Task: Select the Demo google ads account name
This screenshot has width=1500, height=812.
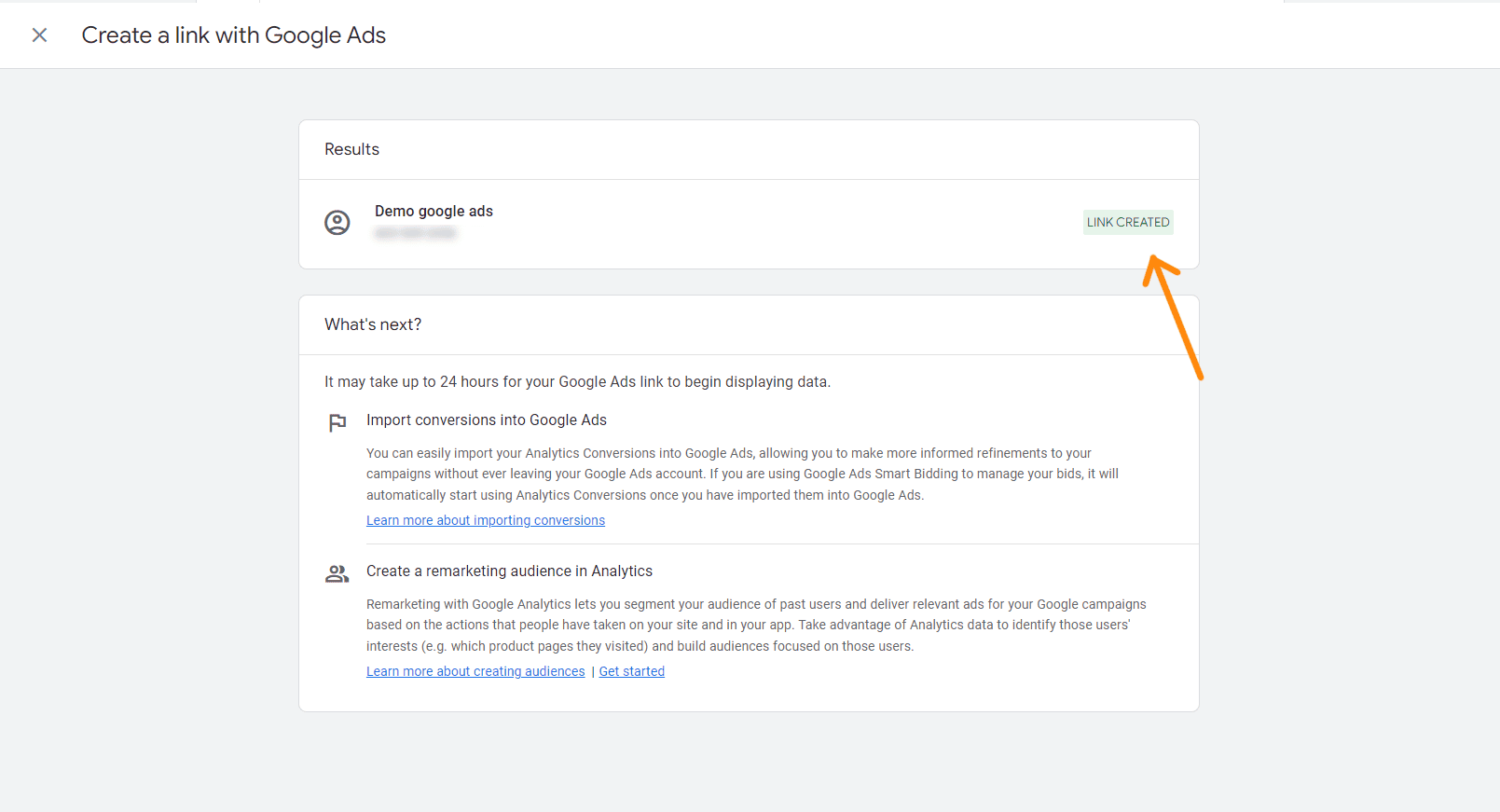Action: coord(433,212)
